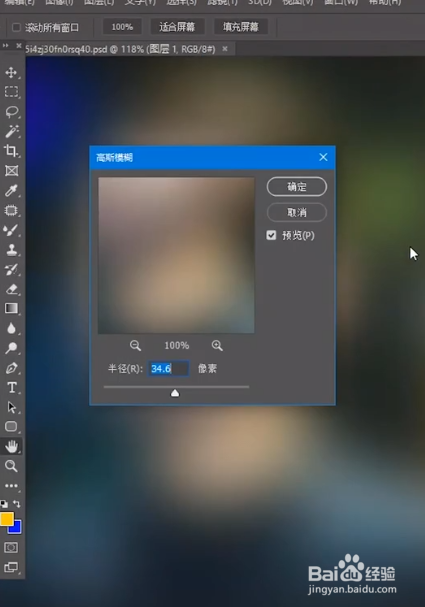
Task: Zoom in the Gaussian Blur preview
Action: (217, 345)
